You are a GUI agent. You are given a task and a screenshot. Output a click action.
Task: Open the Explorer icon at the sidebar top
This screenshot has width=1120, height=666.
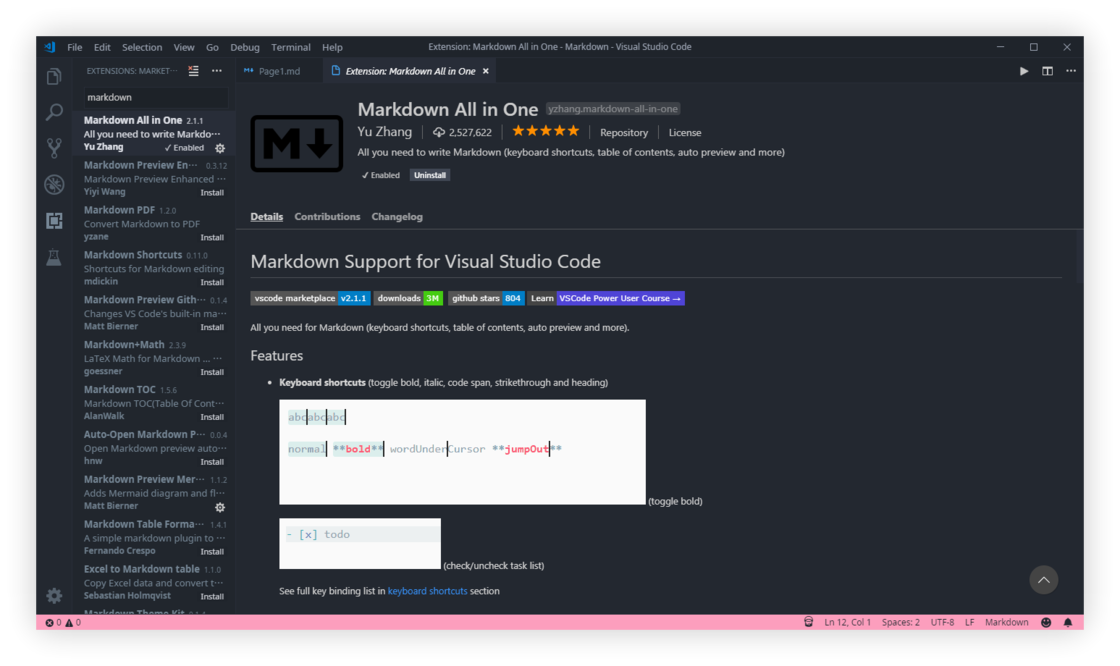coord(53,76)
